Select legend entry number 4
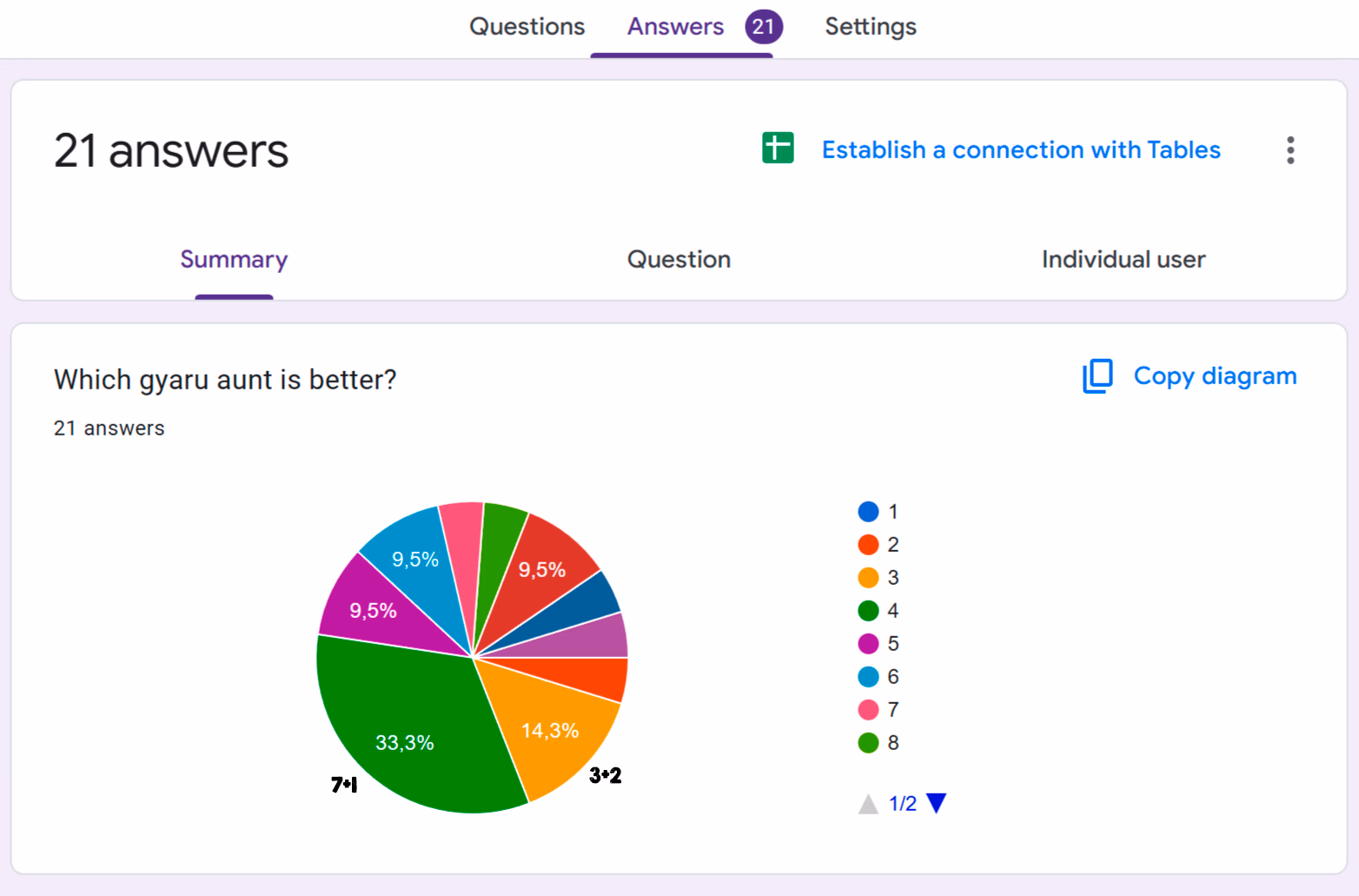 point(878,611)
